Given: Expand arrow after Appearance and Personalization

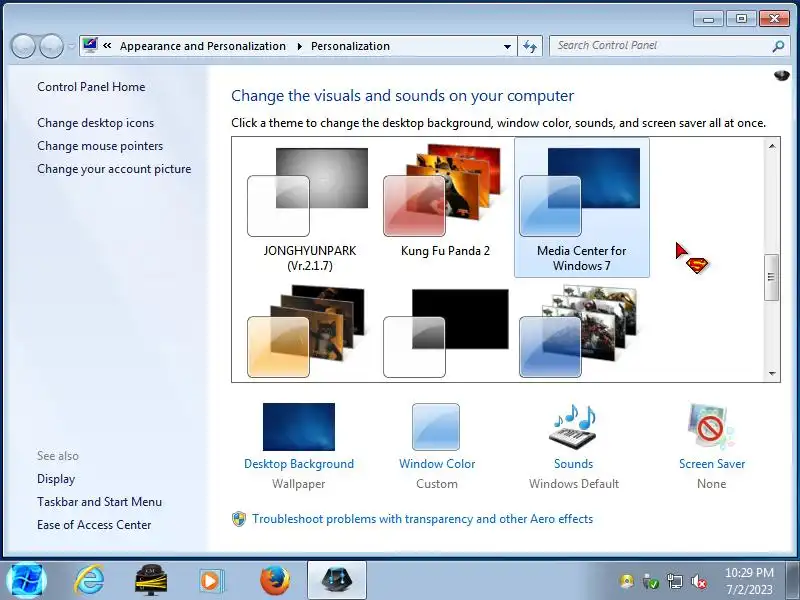Looking at the screenshot, I should point(299,46).
